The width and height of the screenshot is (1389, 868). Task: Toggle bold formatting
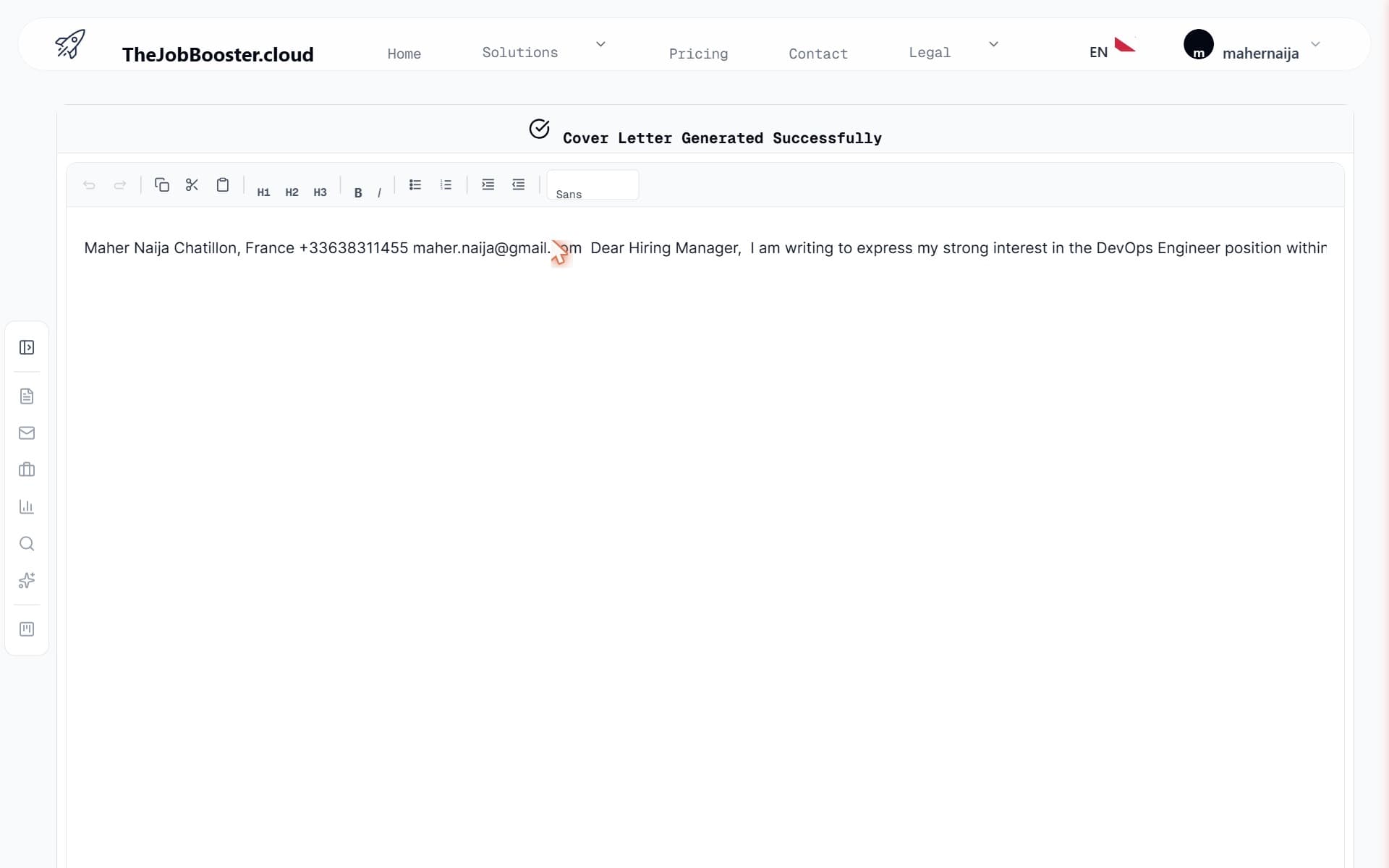358,193
